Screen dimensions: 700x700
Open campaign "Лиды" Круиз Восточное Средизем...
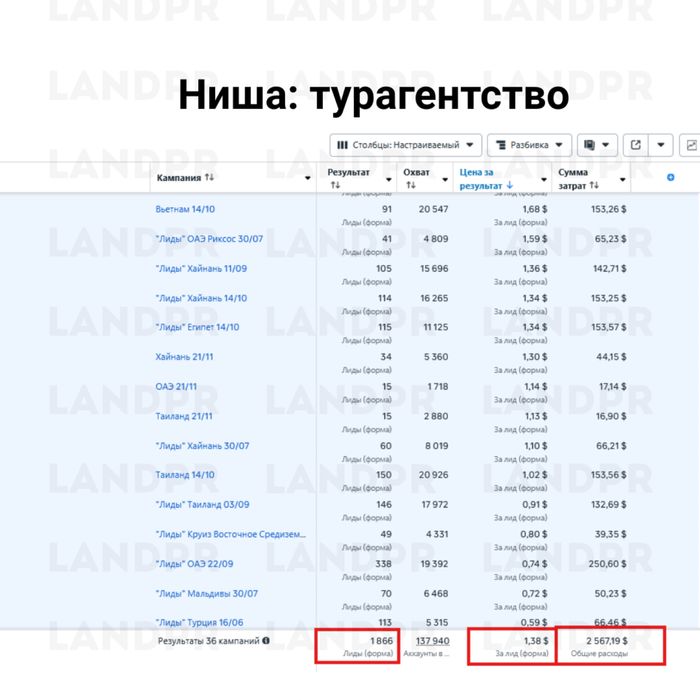(230, 534)
